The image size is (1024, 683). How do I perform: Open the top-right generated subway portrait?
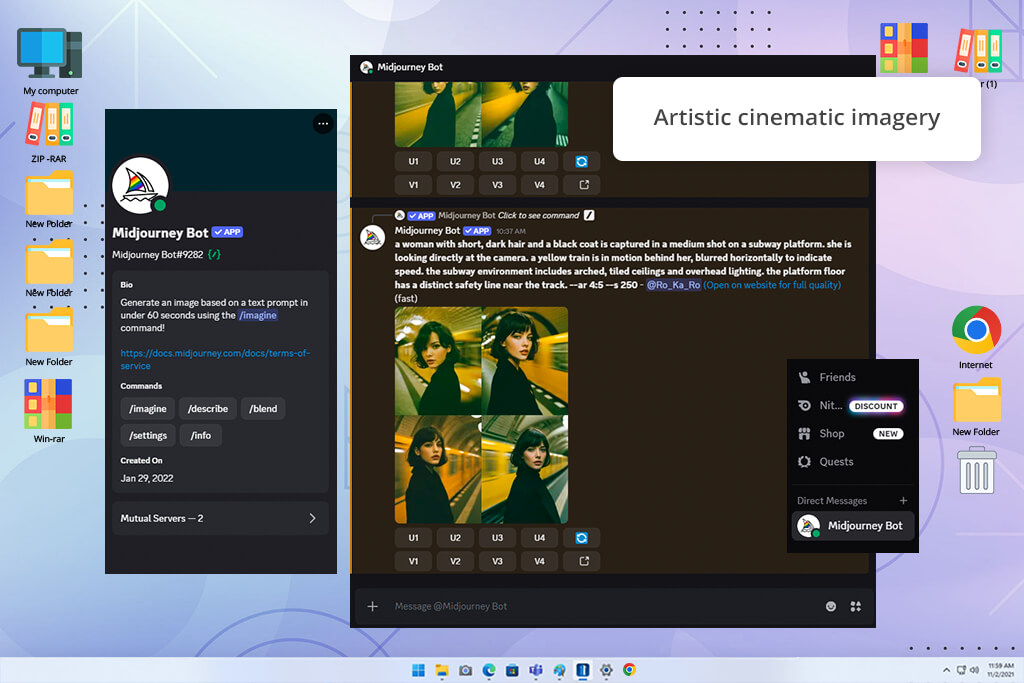tap(524, 360)
